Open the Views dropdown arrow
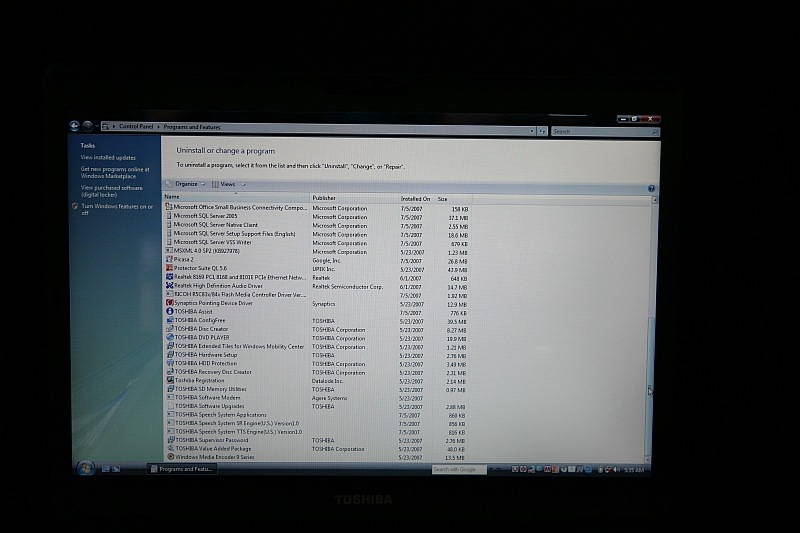The height and width of the screenshot is (533, 800). [243, 184]
